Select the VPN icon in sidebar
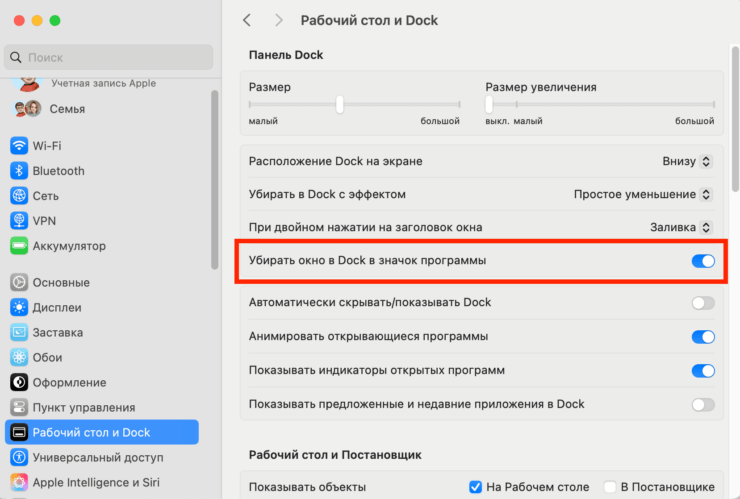 coord(19,220)
